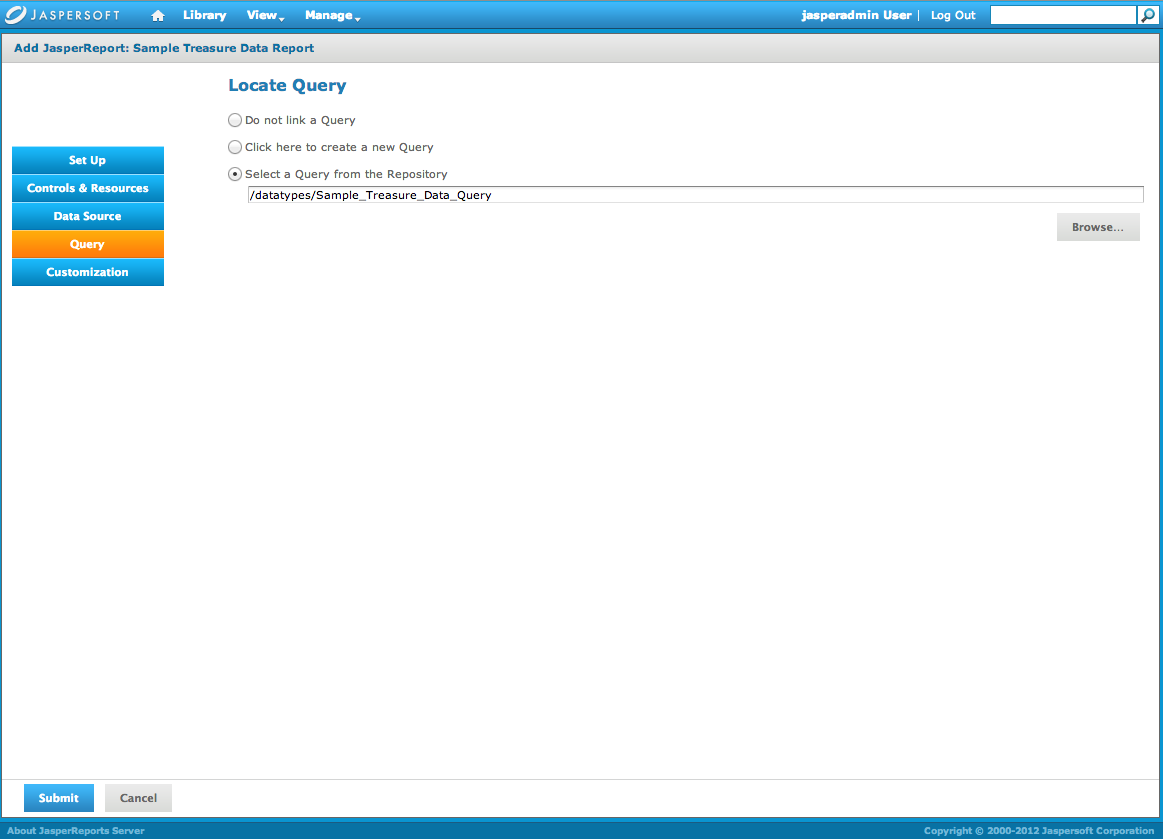1163x839 pixels.
Task: Select 'Select a Query from the Repository'
Action: coord(234,174)
